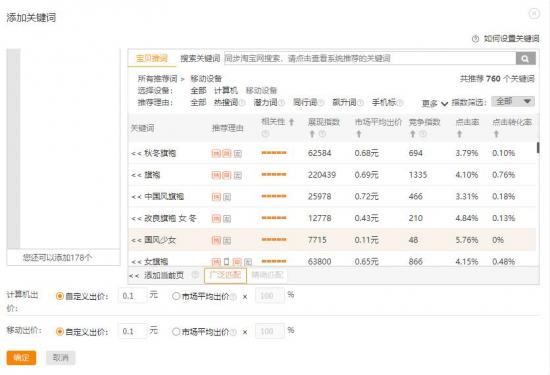Screen dimensions: 550x375
Task: Open help icon next to 潜力词
Action: pos(281,103)
